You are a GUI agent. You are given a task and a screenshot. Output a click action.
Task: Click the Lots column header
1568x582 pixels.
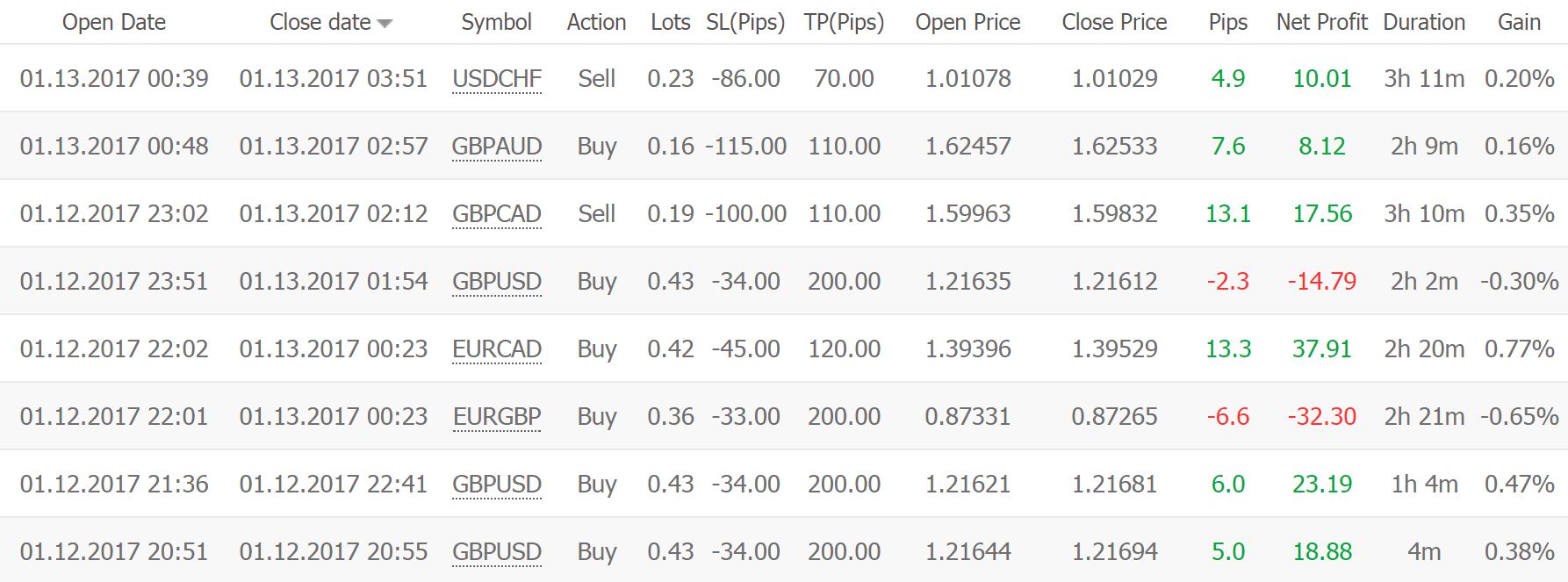coord(671,22)
